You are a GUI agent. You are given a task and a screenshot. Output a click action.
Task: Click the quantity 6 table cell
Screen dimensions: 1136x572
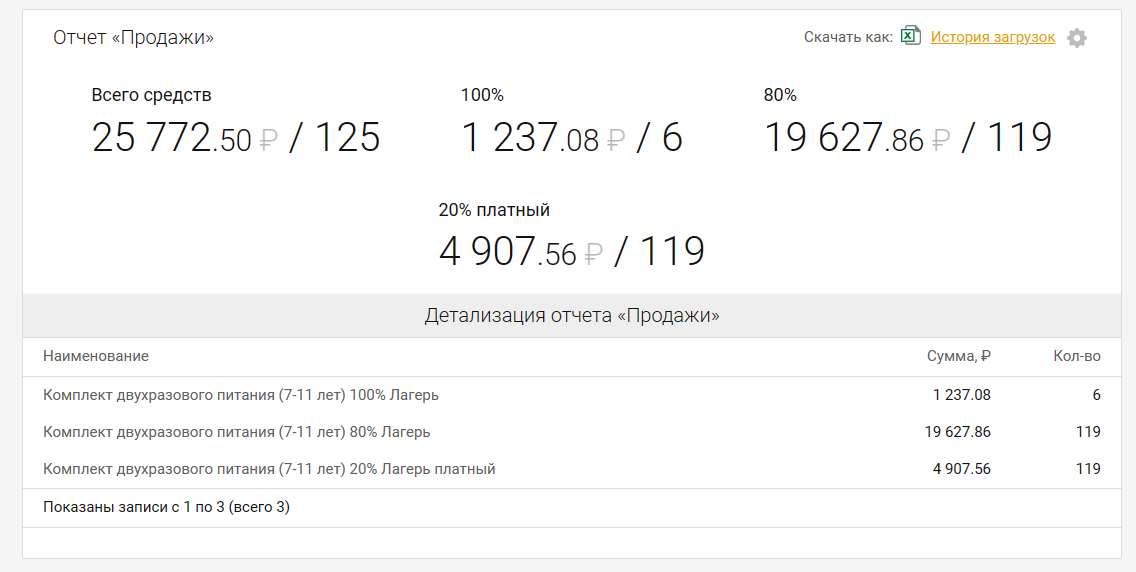coord(1096,395)
